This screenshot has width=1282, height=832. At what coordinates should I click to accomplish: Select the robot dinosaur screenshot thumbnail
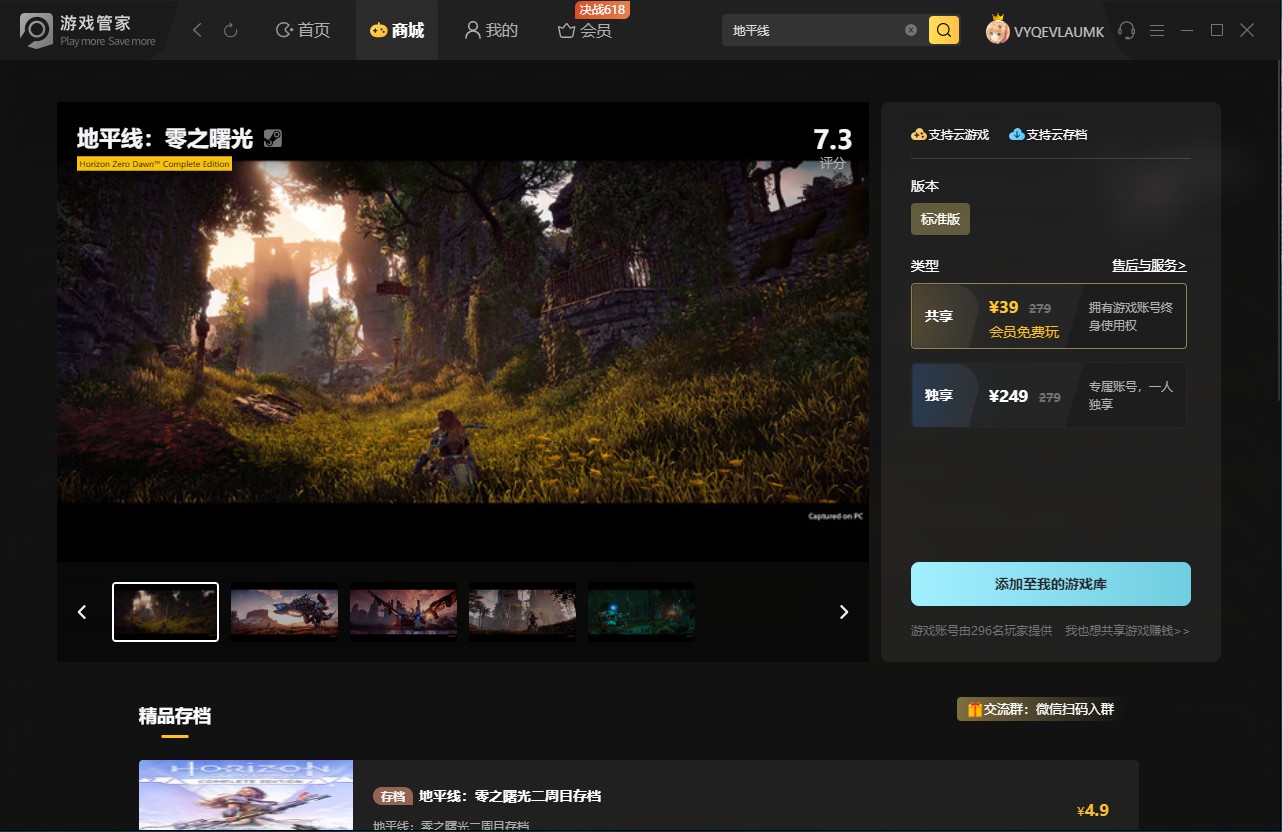tap(284, 612)
